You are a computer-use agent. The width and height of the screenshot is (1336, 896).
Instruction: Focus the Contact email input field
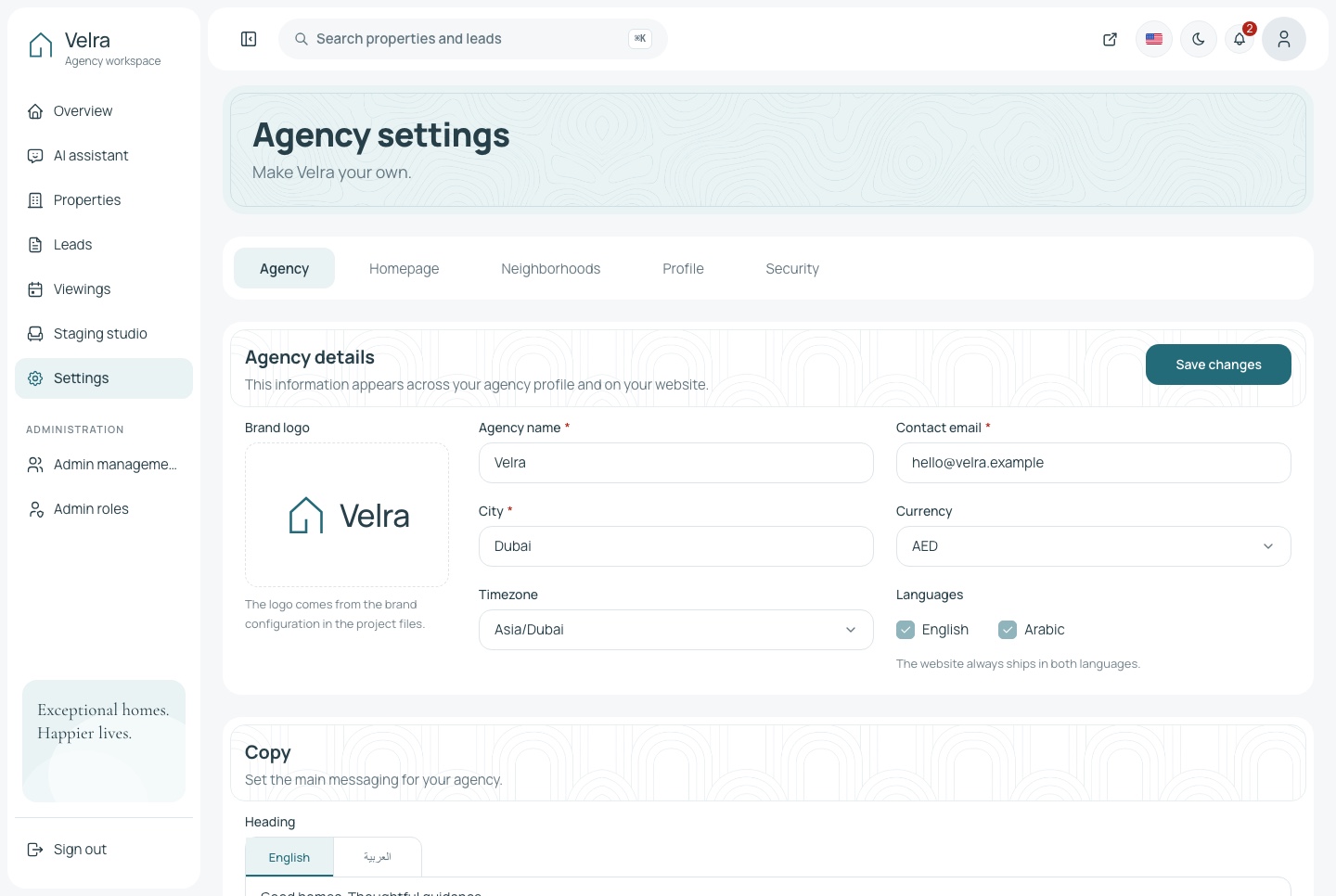[x=1093, y=463]
